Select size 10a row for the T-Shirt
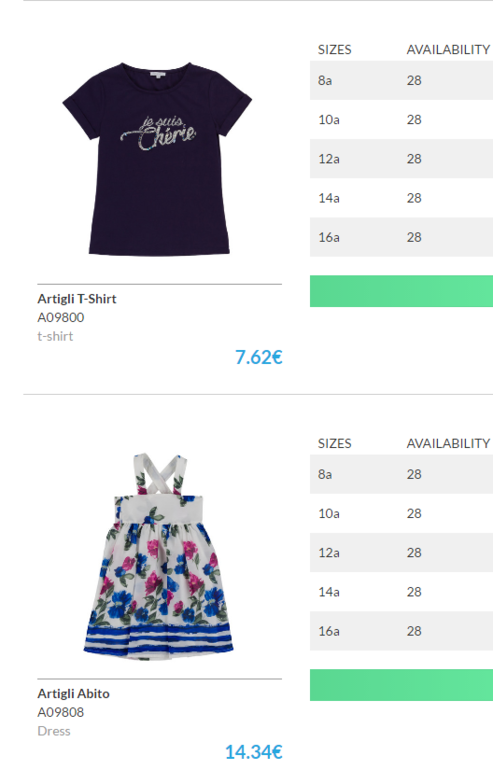The height and width of the screenshot is (770, 493). coord(401,120)
